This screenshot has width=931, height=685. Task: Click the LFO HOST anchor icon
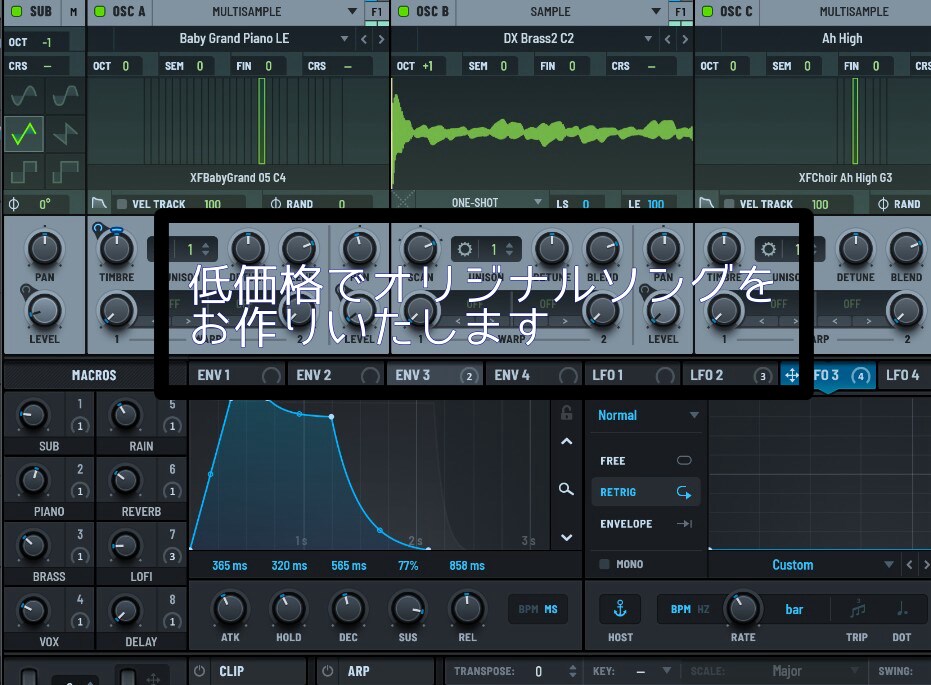[x=620, y=608]
